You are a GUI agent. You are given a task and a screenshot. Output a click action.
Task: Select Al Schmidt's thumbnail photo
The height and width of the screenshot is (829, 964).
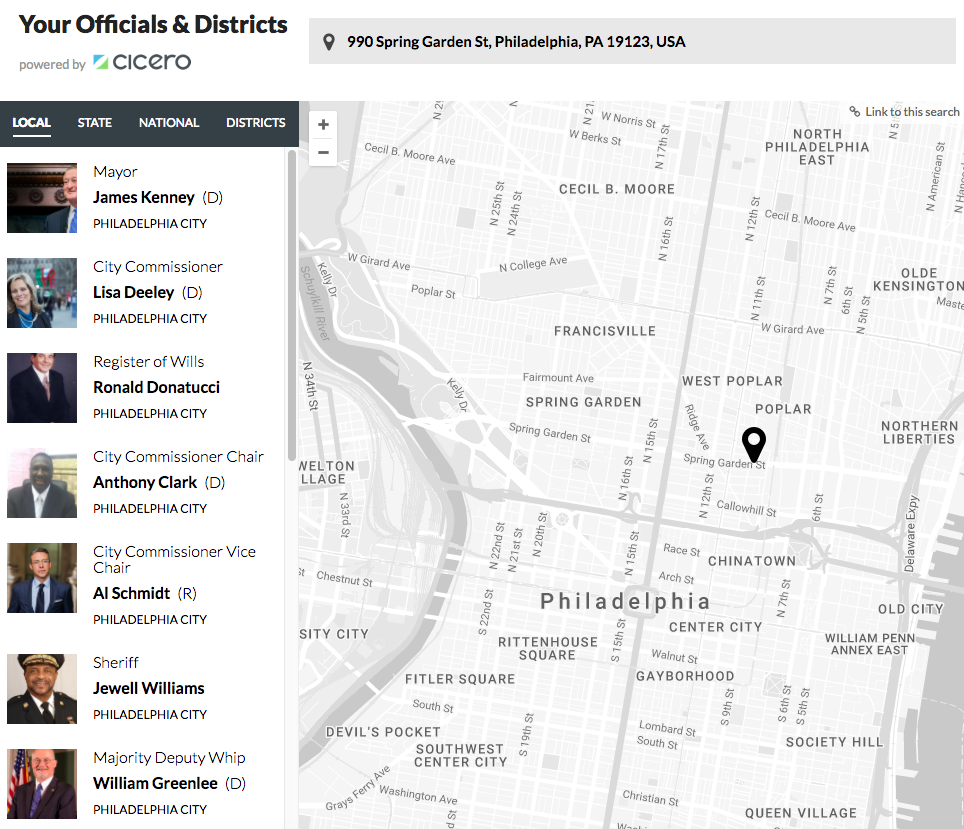[x=42, y=578]
